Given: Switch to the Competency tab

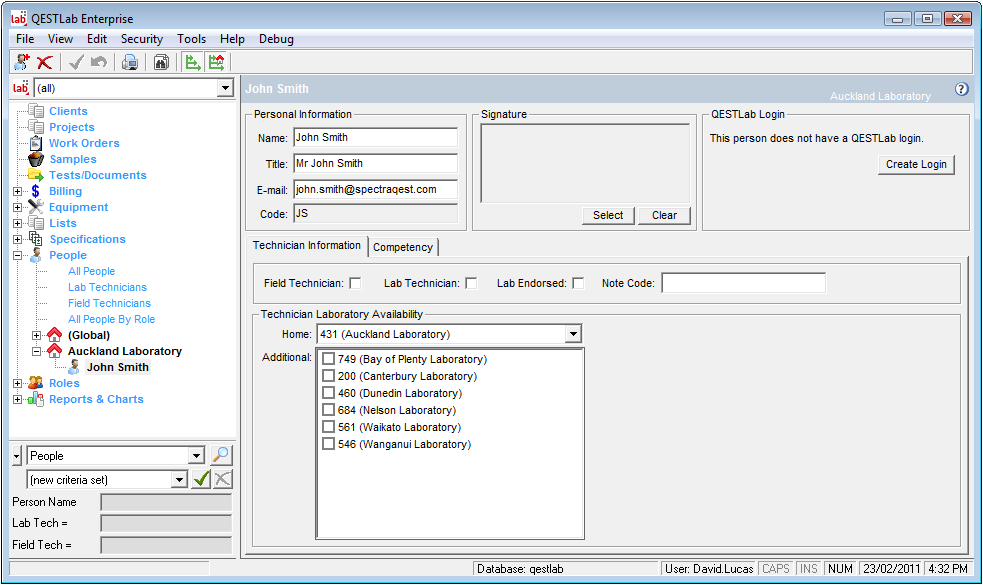Looking at the screenshot, I should pos(403,247).
